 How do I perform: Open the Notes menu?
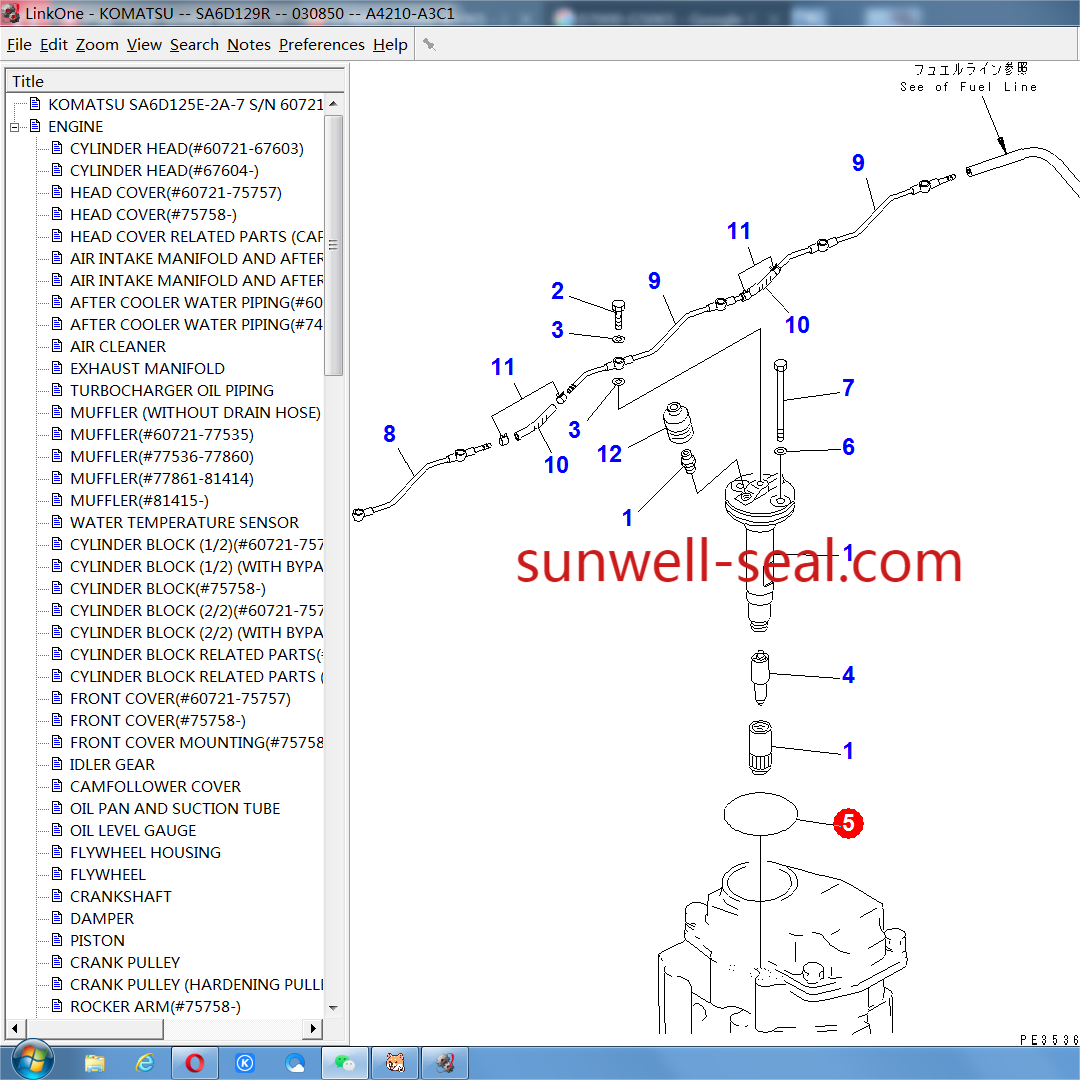pyautogui.click(x=248, y=45)
